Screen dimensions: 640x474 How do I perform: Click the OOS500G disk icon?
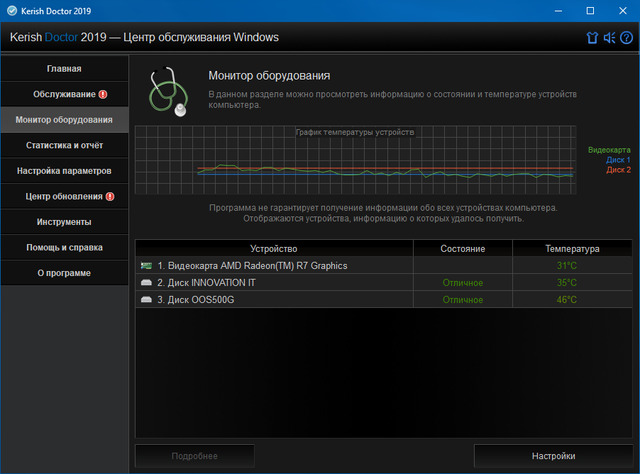pos(146,300)
